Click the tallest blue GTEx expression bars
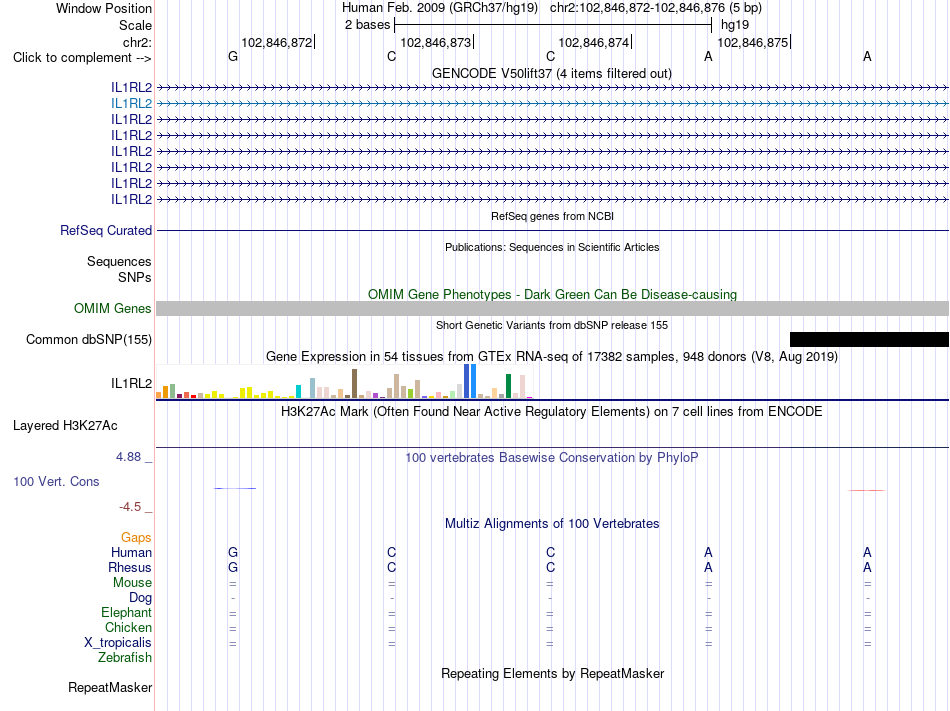This screenshot has width=950, height=711. [x=470, y=381]
